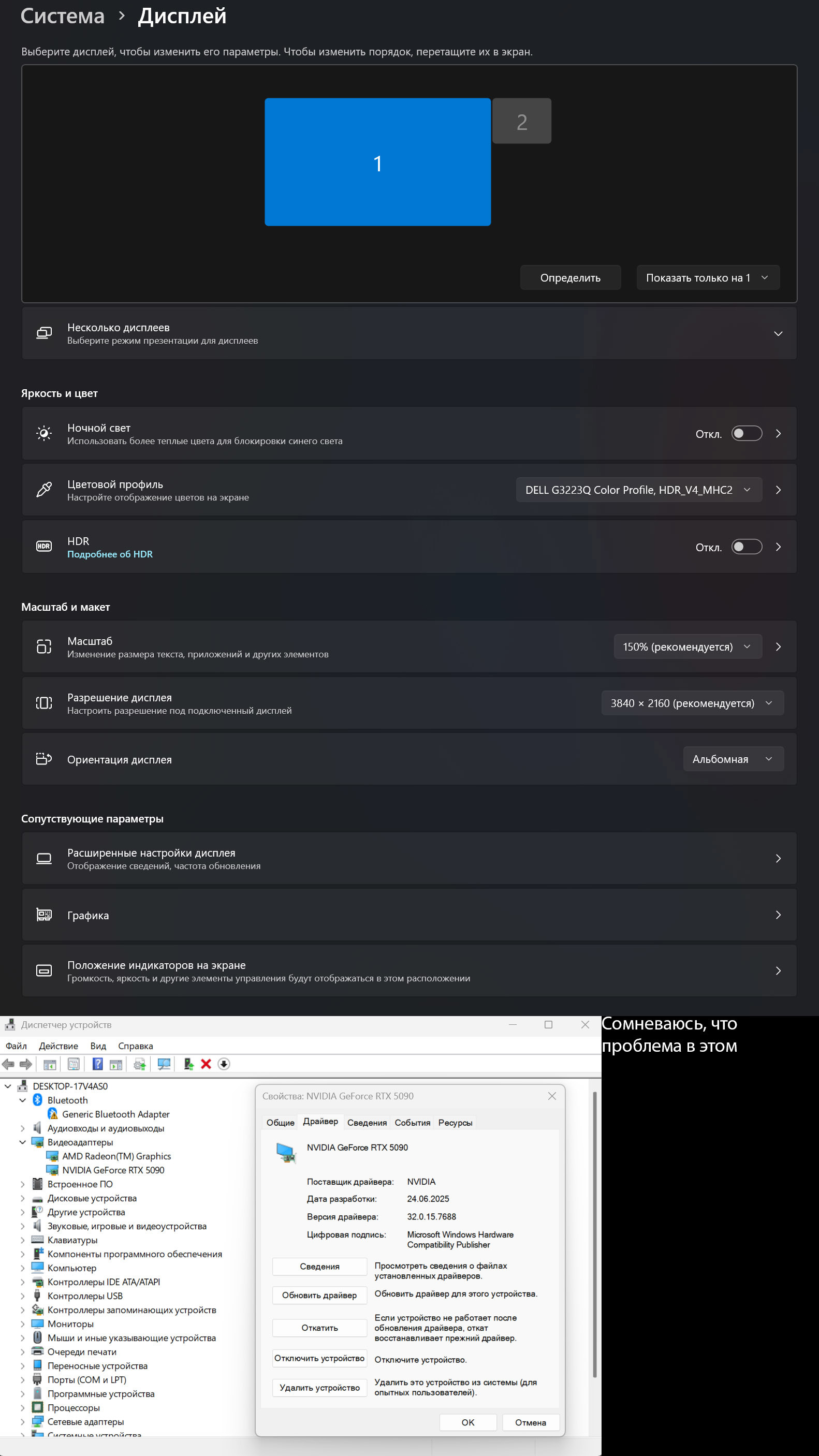Image resolution: width=819 pixels, height=1456 pixels.
Task: Select AMD Radeon(TM) Graphics in device tree
Action: point(116,1156)
